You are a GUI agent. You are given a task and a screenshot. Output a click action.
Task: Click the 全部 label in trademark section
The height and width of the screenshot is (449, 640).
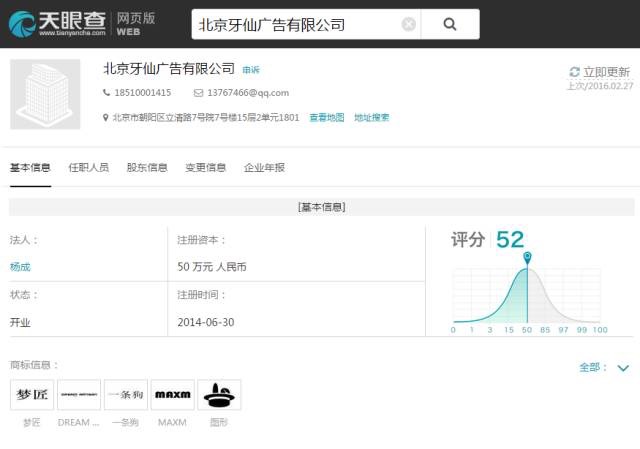coord(593,367)
